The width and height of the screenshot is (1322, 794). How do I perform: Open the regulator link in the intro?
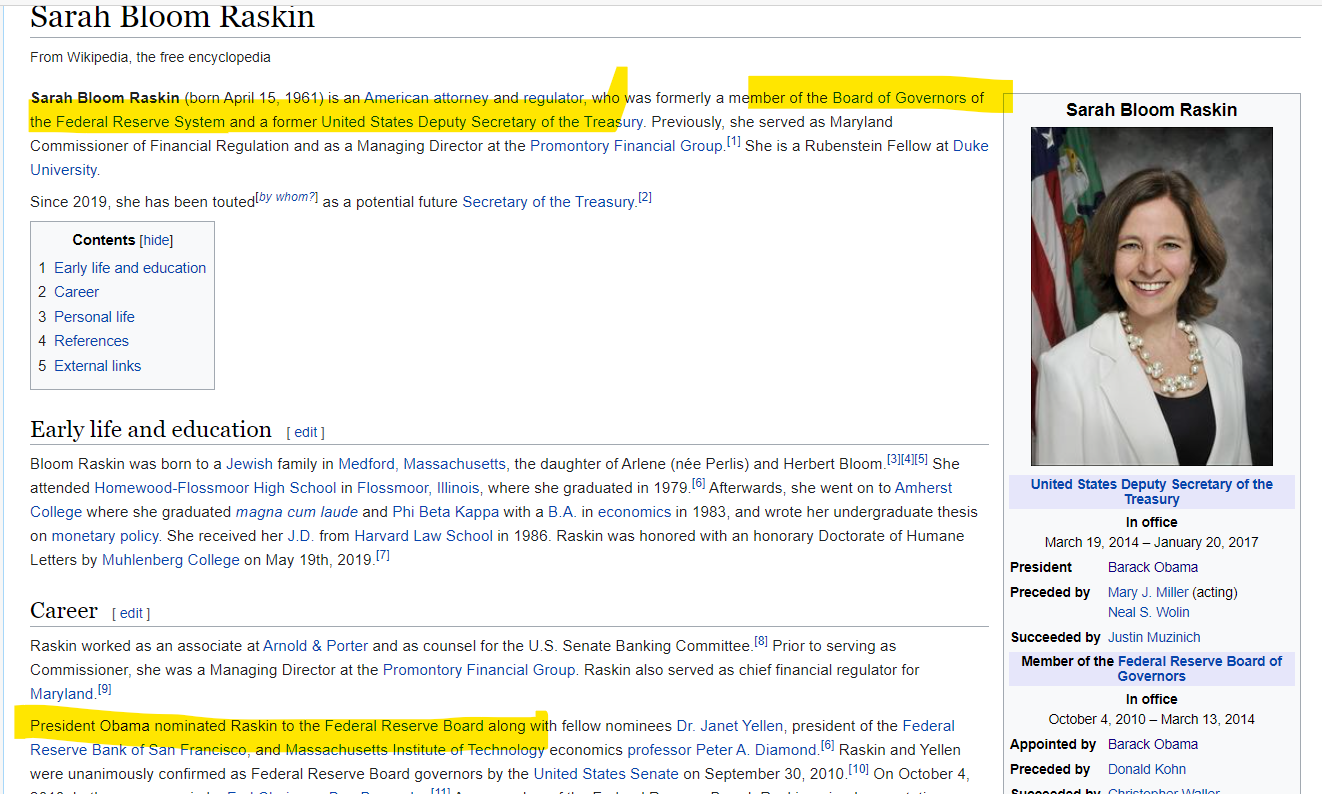pyautogui.click(x=553, y=98)
